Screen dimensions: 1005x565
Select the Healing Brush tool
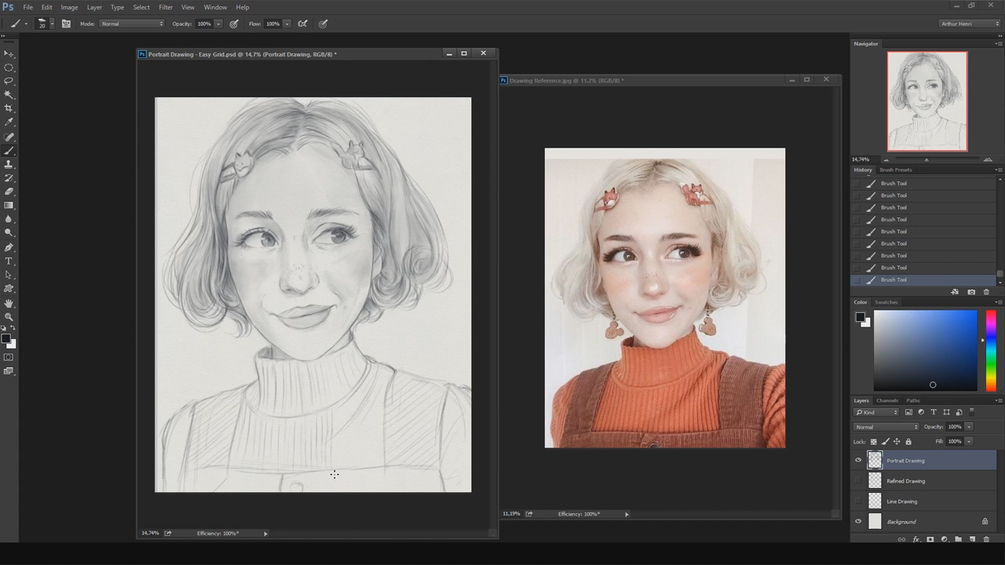coord(8,137)
